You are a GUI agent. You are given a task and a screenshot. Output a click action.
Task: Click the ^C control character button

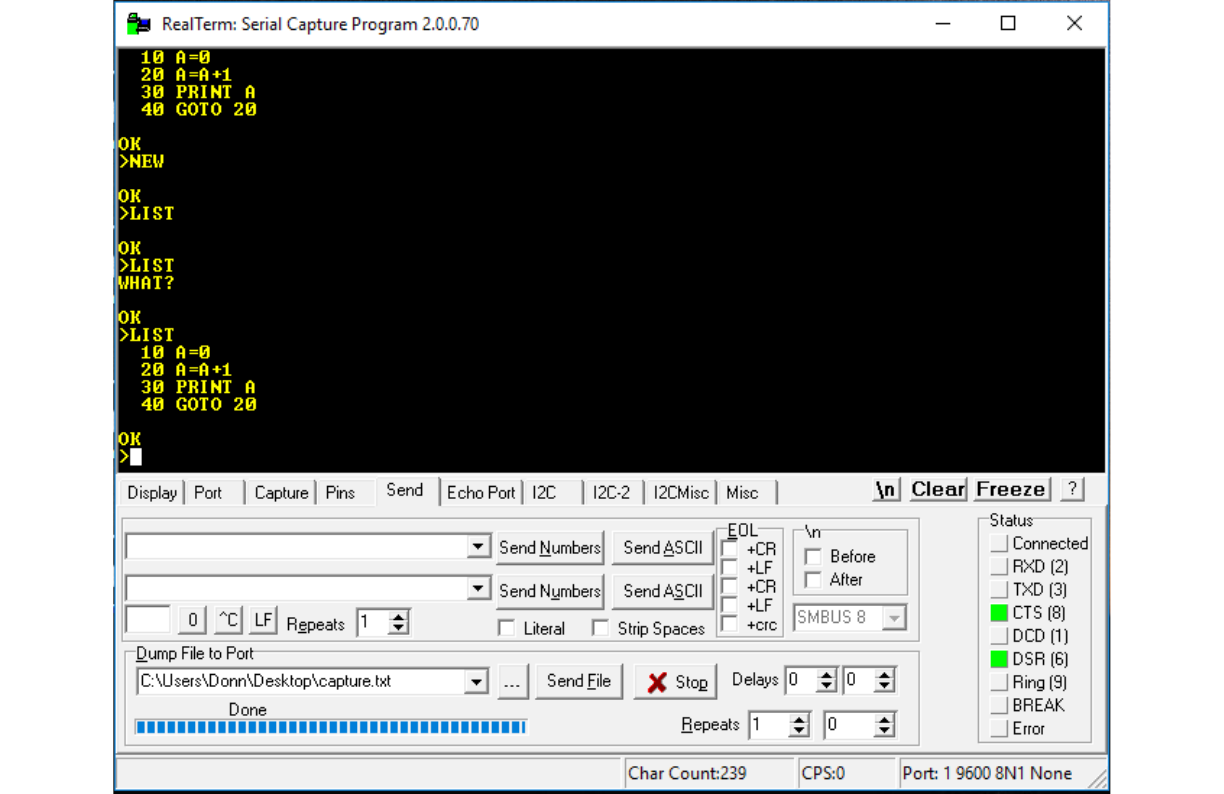point(229,620)
